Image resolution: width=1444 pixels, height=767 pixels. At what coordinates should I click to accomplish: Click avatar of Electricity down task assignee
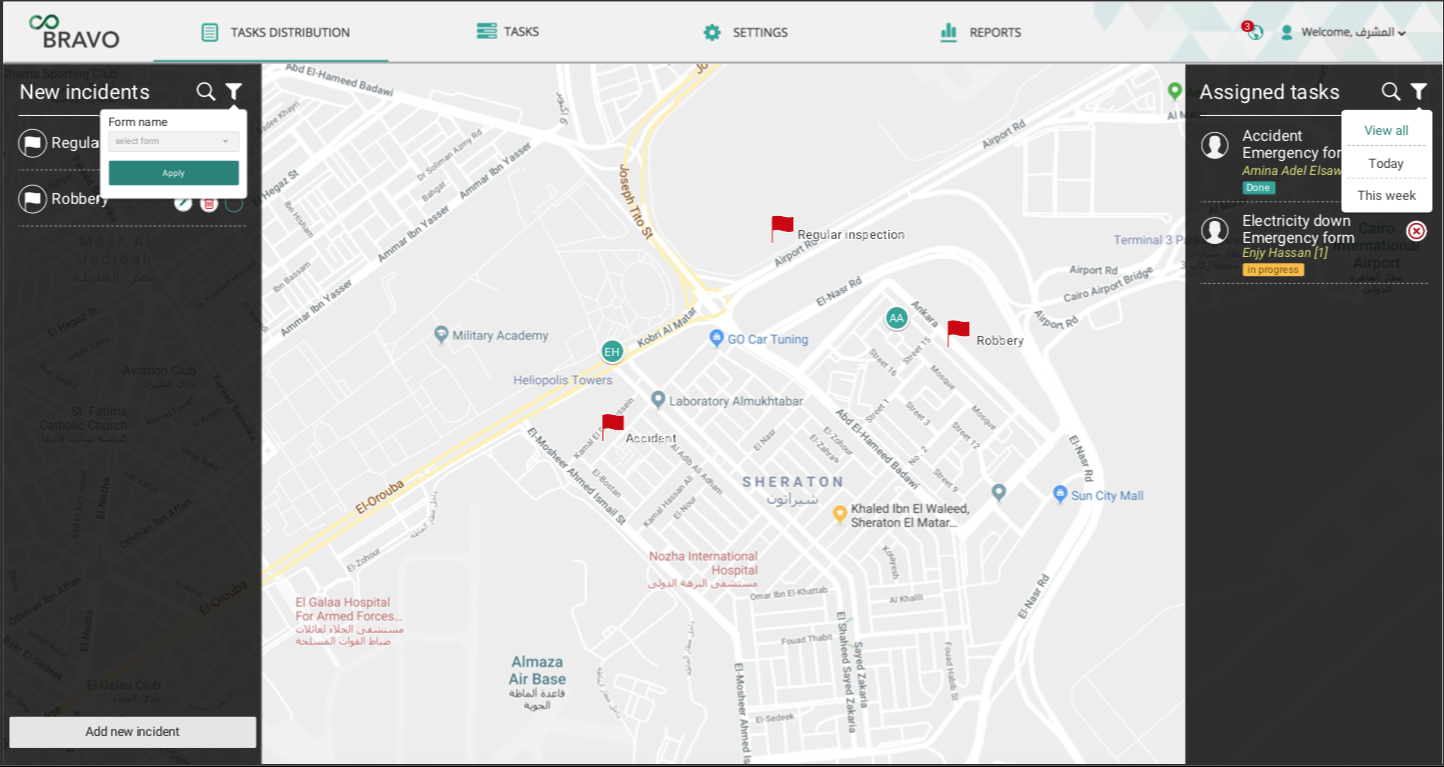[x=1215, y=230]
